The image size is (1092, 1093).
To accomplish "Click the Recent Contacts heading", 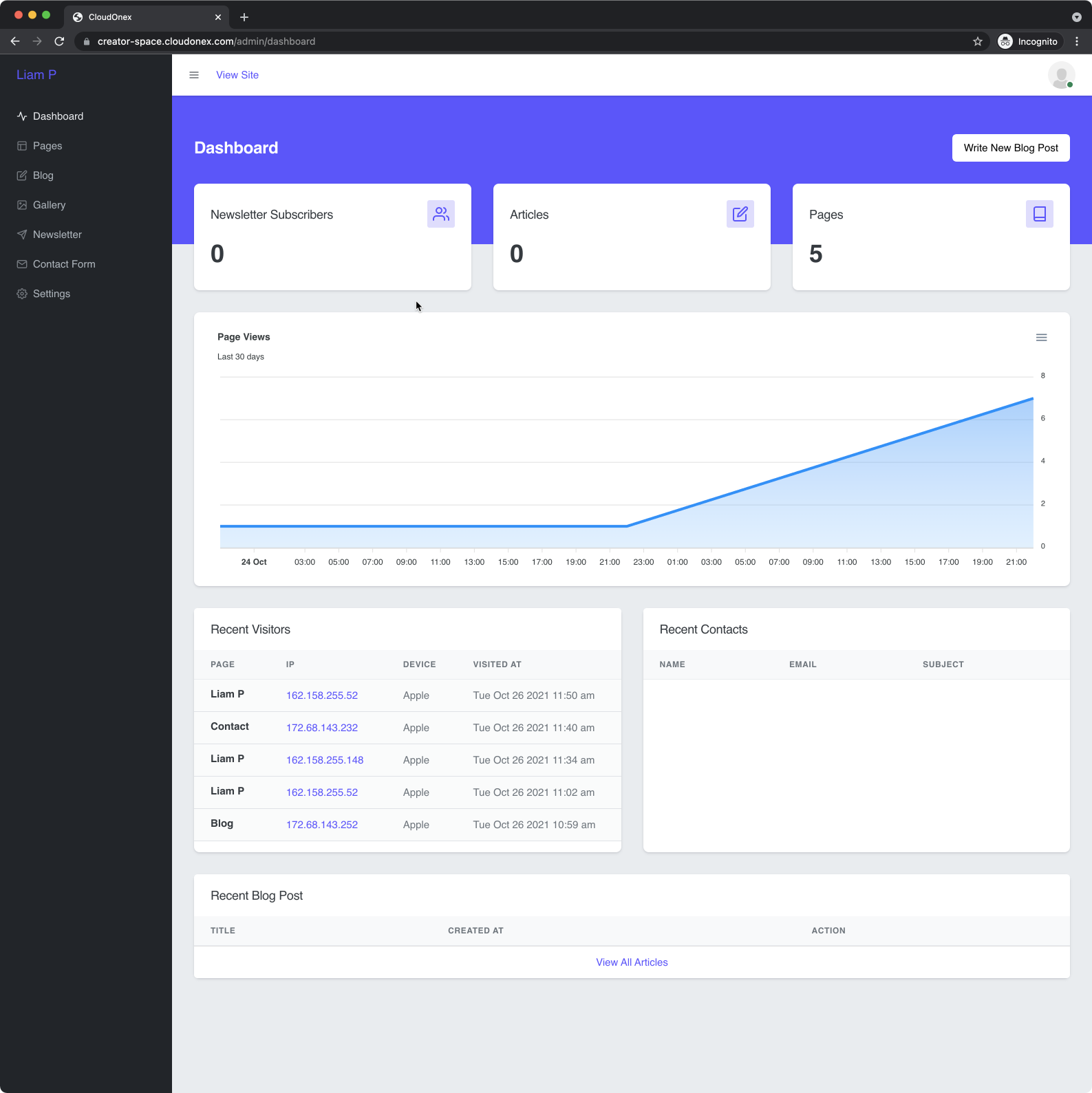I will [x=703, y=629].
